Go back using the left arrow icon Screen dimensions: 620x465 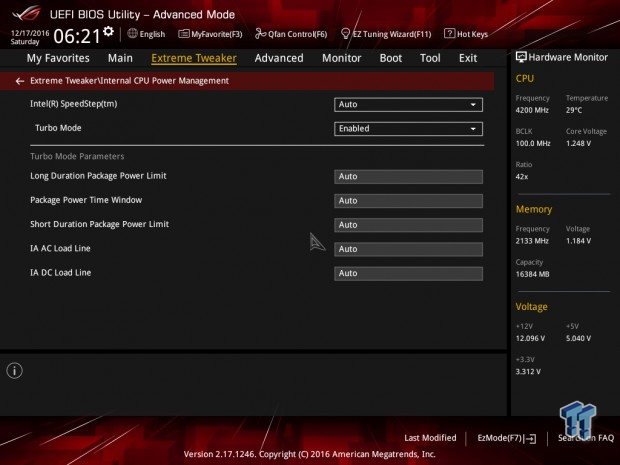tap(20, 81)
